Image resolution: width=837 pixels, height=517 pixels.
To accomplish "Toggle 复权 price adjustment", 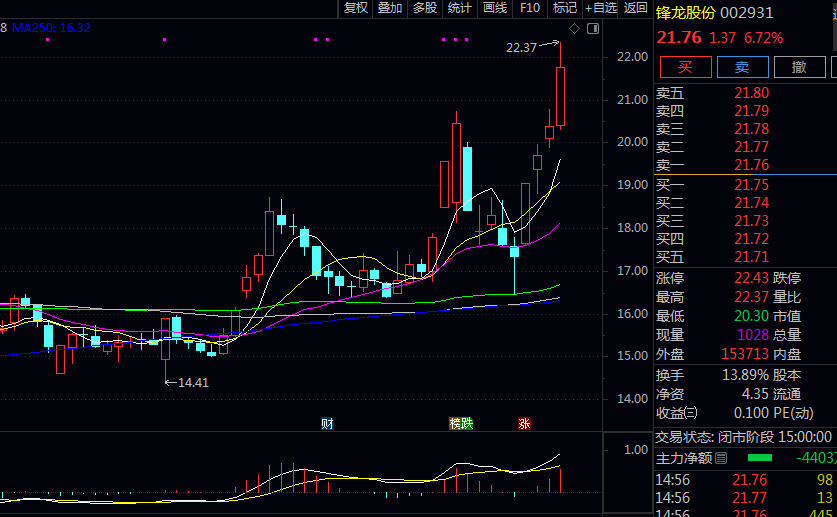I will (356, 8).
